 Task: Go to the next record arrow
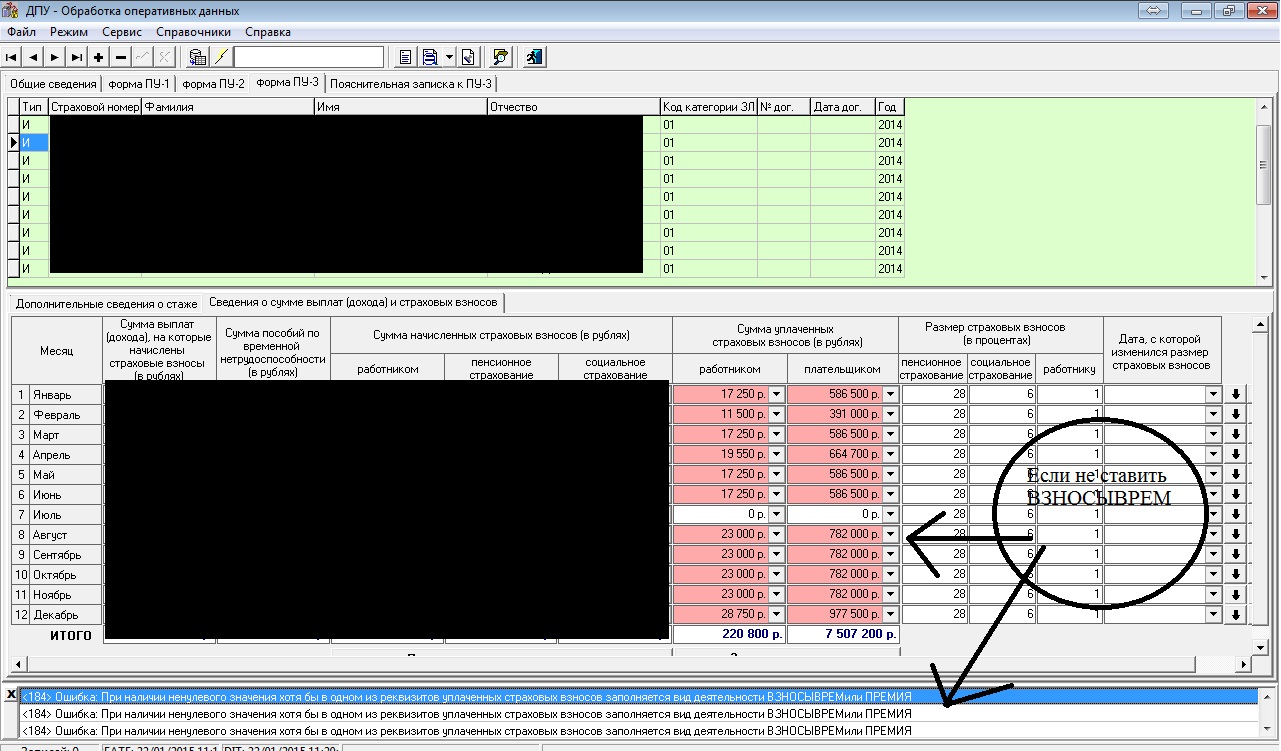56,57
